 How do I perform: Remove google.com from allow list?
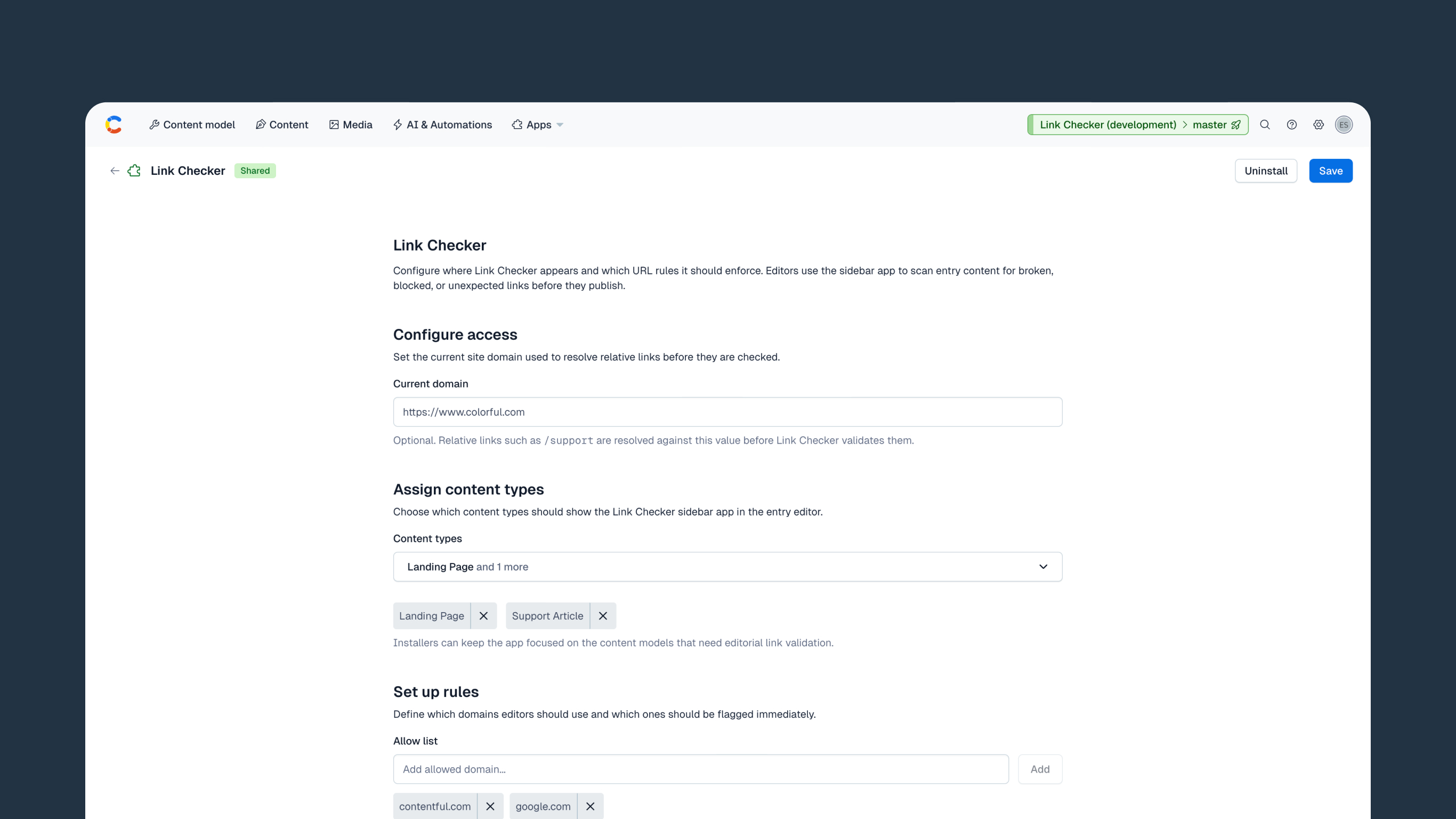(x=590, y=806)
